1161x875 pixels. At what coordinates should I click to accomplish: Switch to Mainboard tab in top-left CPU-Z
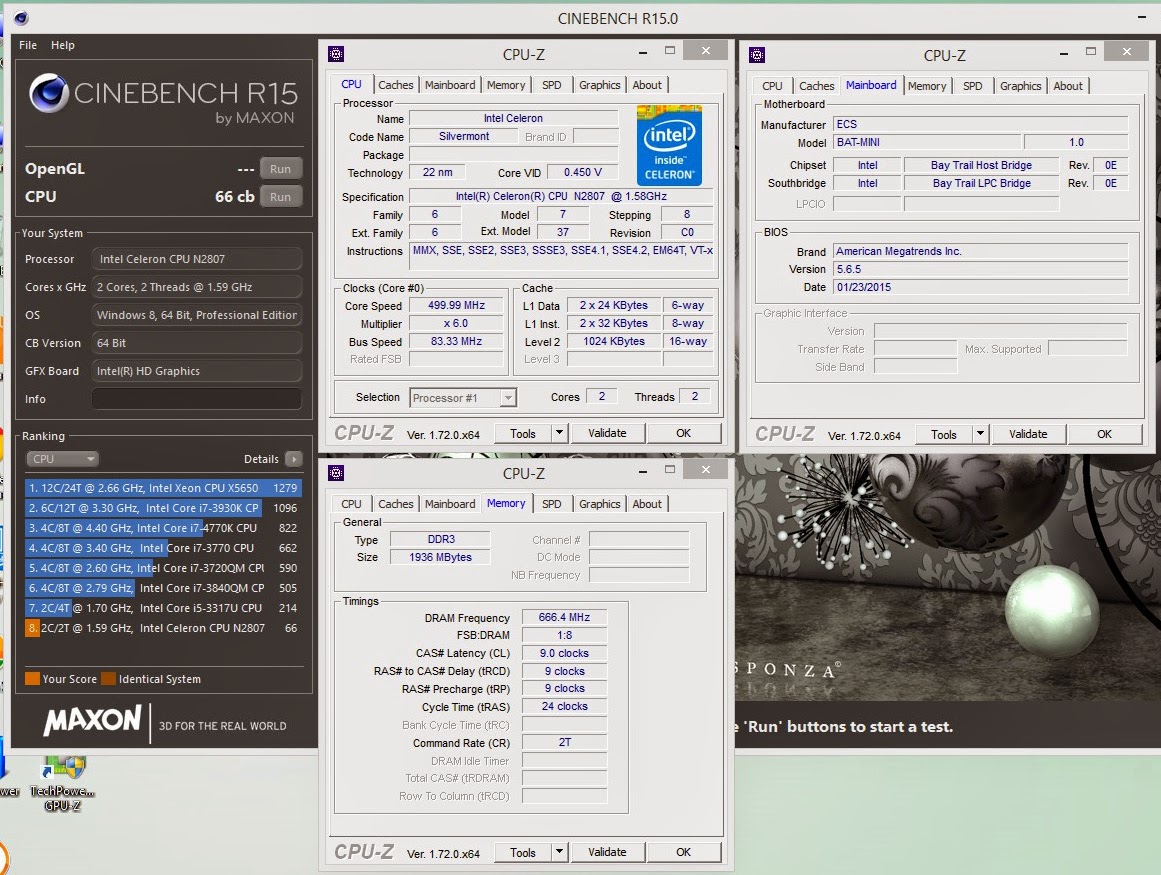450,85
